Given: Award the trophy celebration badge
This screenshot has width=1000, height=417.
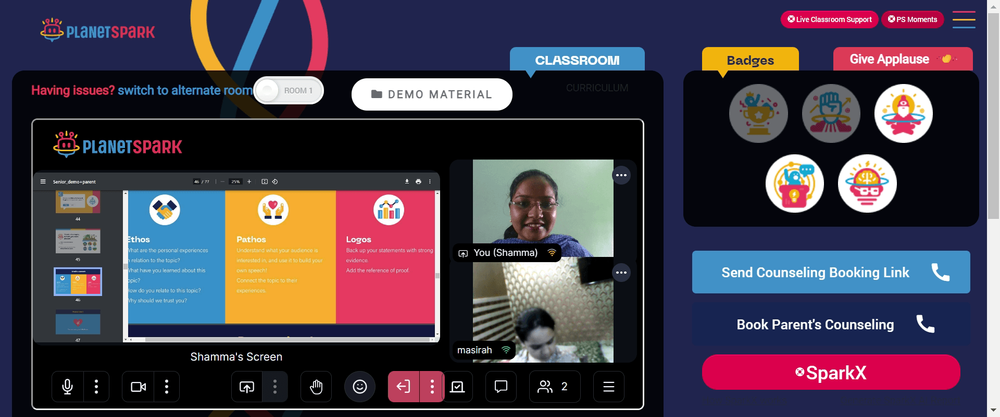Looking at the screenshot, I should 758,113.
